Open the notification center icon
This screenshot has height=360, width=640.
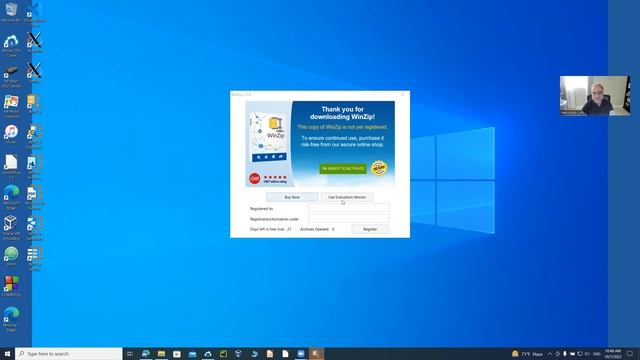[630, 354]
